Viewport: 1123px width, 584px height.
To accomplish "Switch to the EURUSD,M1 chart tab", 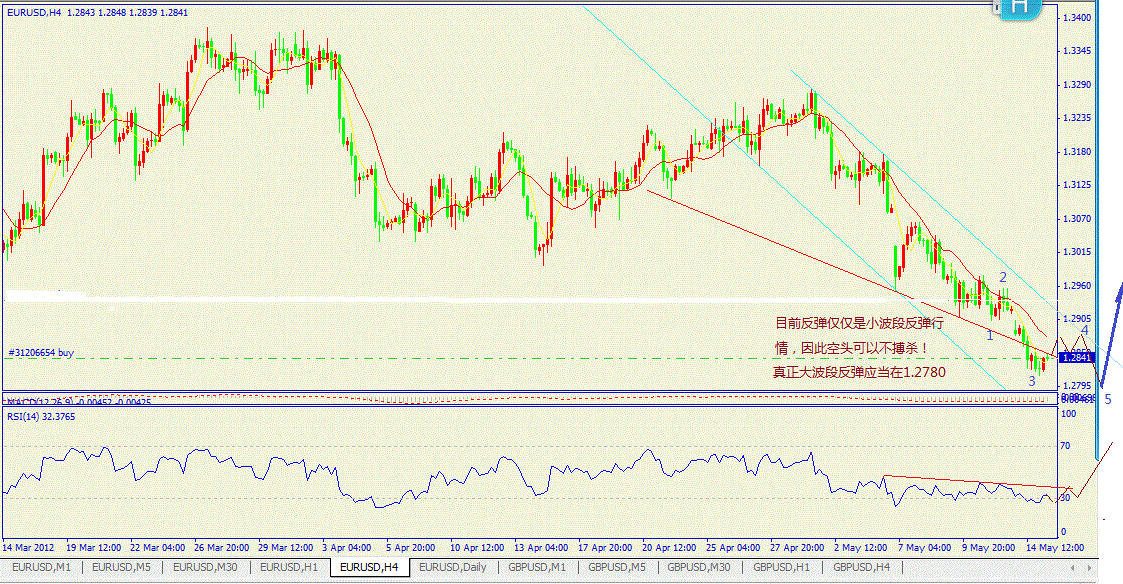I will click(x=42, y=568).
